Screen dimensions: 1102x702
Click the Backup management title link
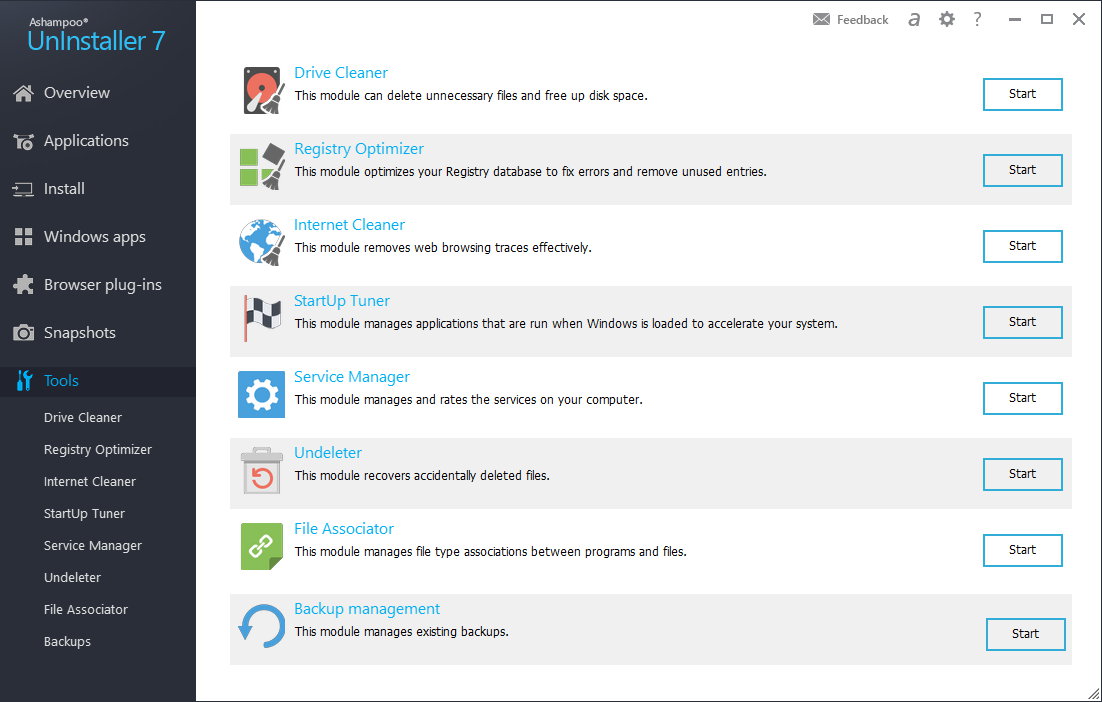click(367, 609)
